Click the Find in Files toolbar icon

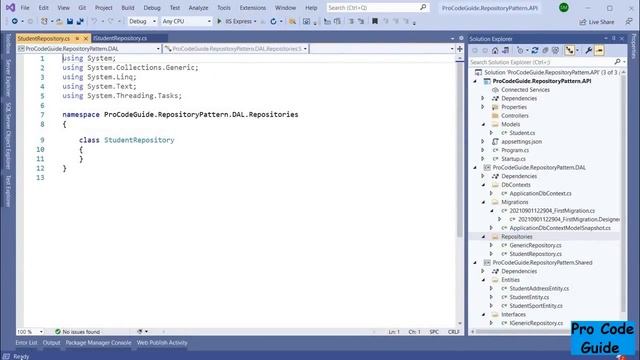click(x=292, y=21)
